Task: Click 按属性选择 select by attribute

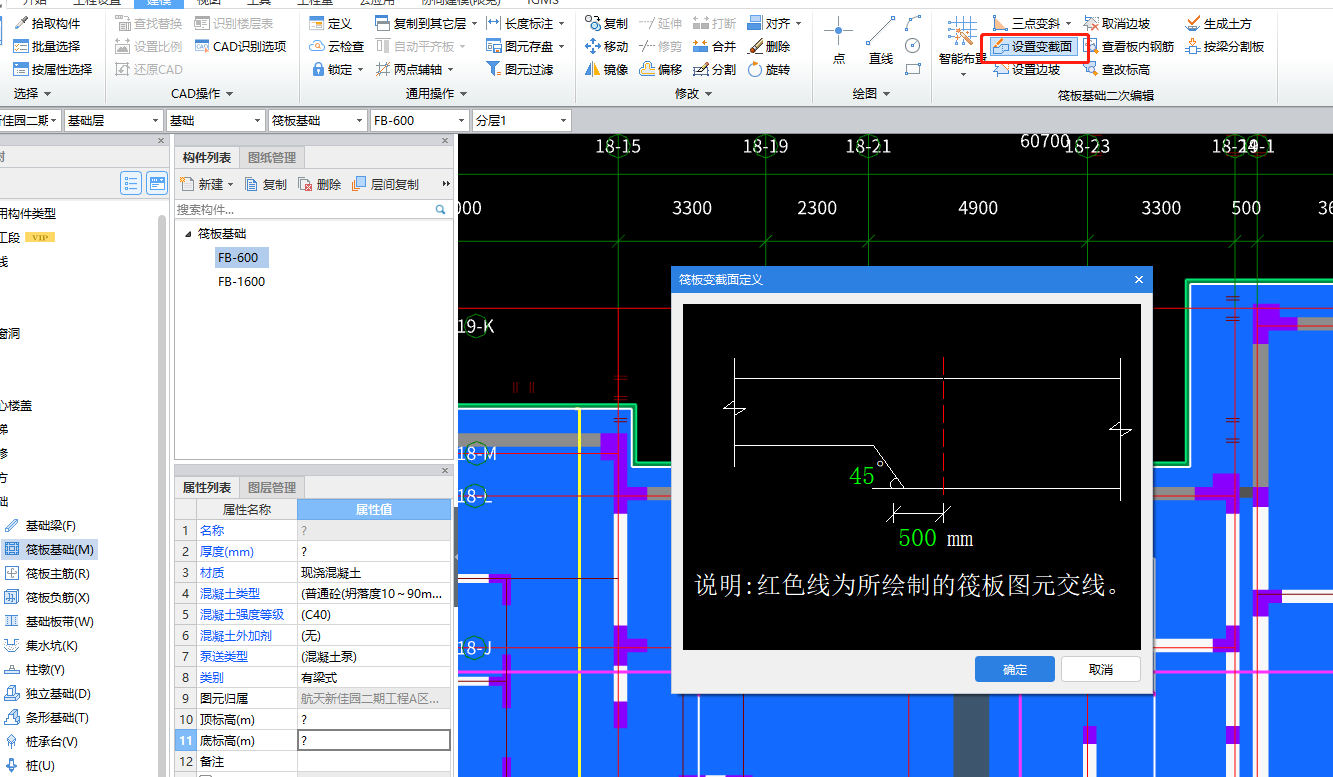Action: click(52, 69)
